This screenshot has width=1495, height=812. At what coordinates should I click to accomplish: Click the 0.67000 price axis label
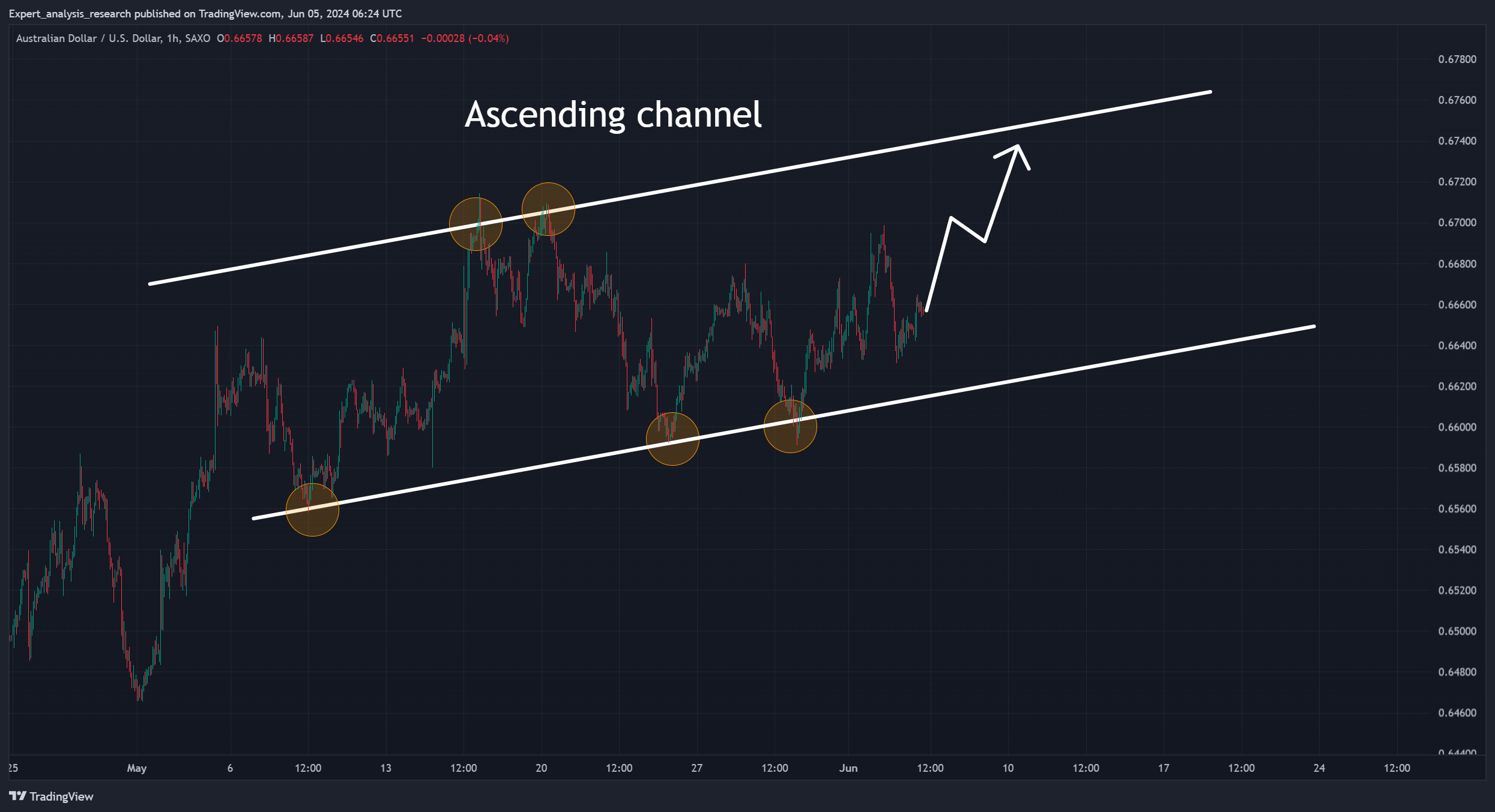tap(1457, 223)
